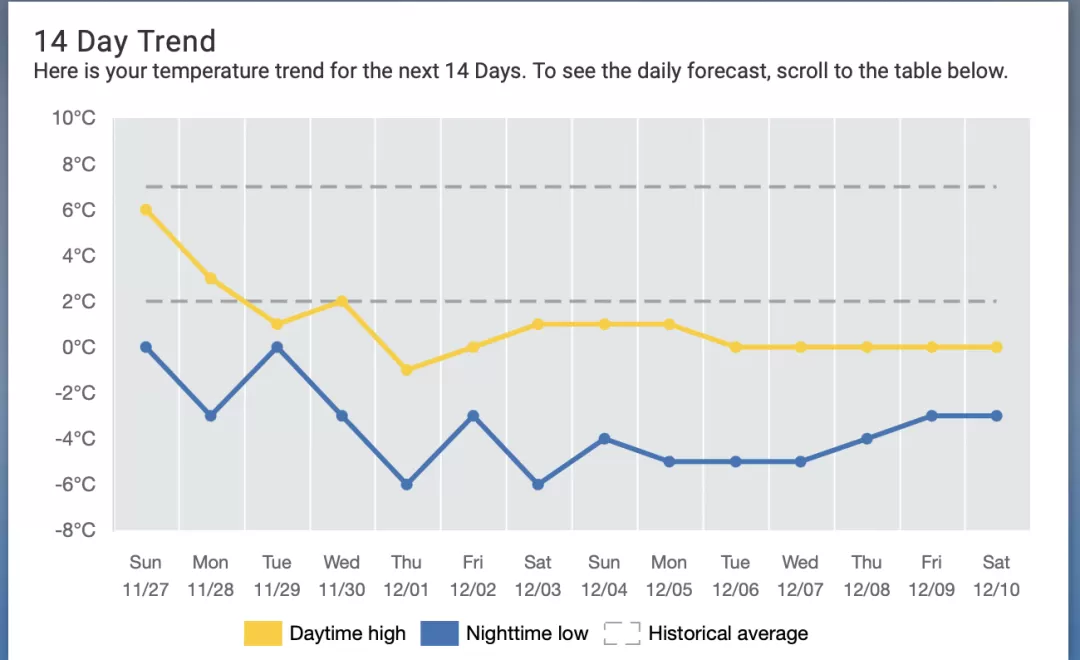1080x660 pixels.
Task: Click the Fri 12/02 date label
Action: pos(472,576)
